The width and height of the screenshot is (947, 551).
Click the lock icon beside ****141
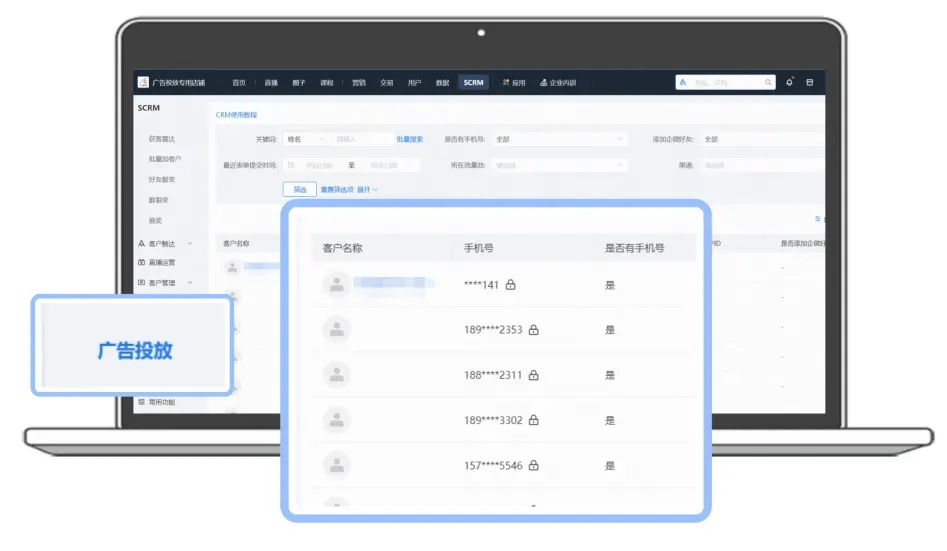click(510, 285)
